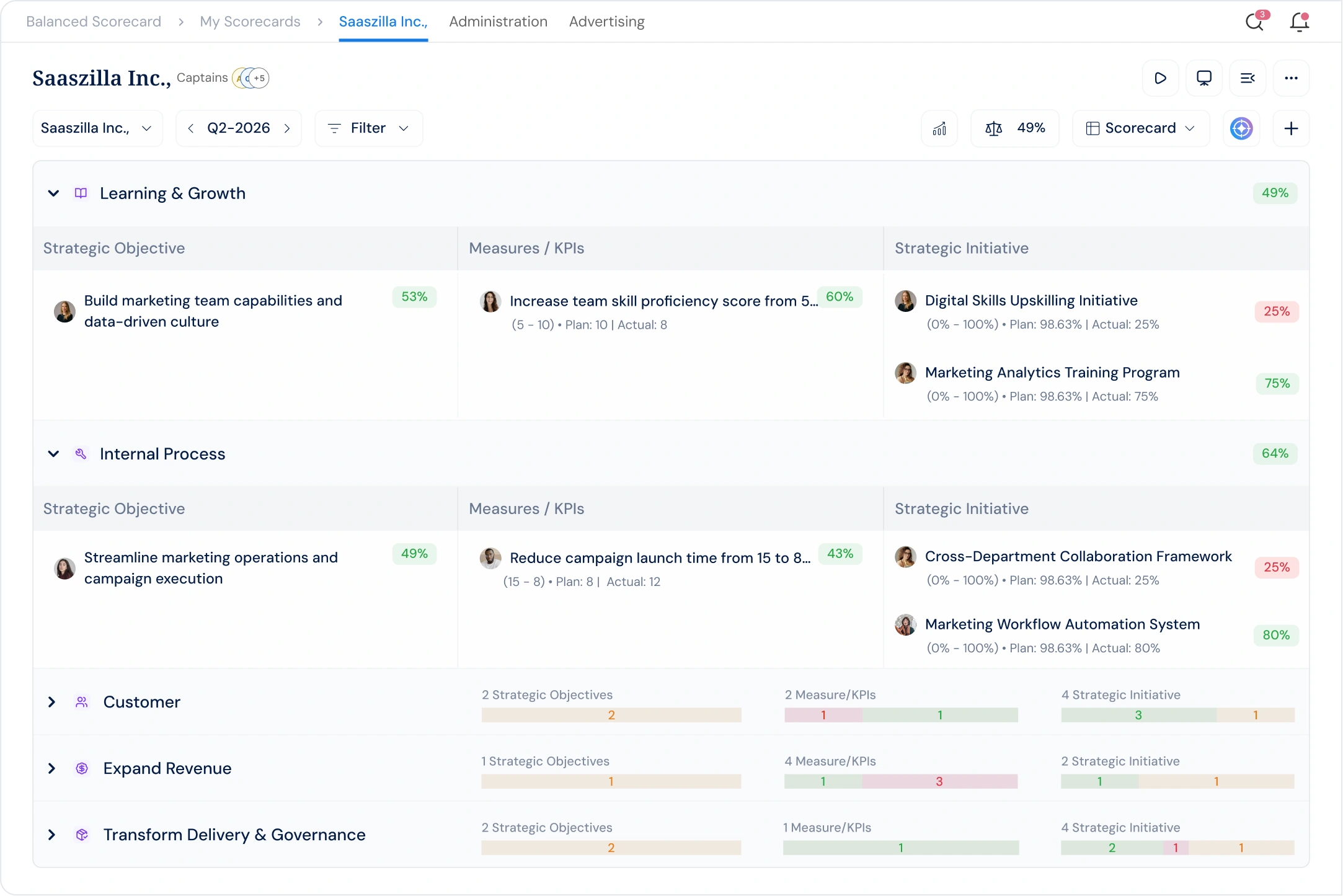Open the three-dot more options menu

[x=1291, y=78]
